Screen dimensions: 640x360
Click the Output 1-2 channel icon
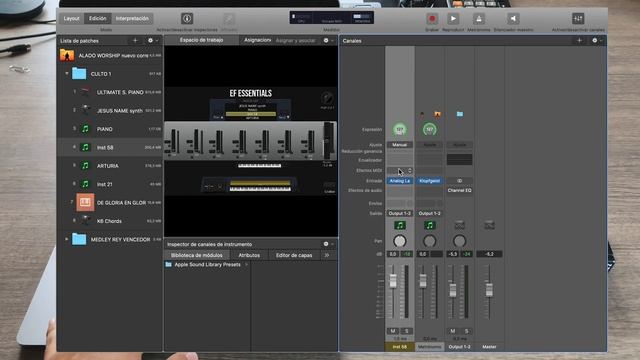[459, 225]
